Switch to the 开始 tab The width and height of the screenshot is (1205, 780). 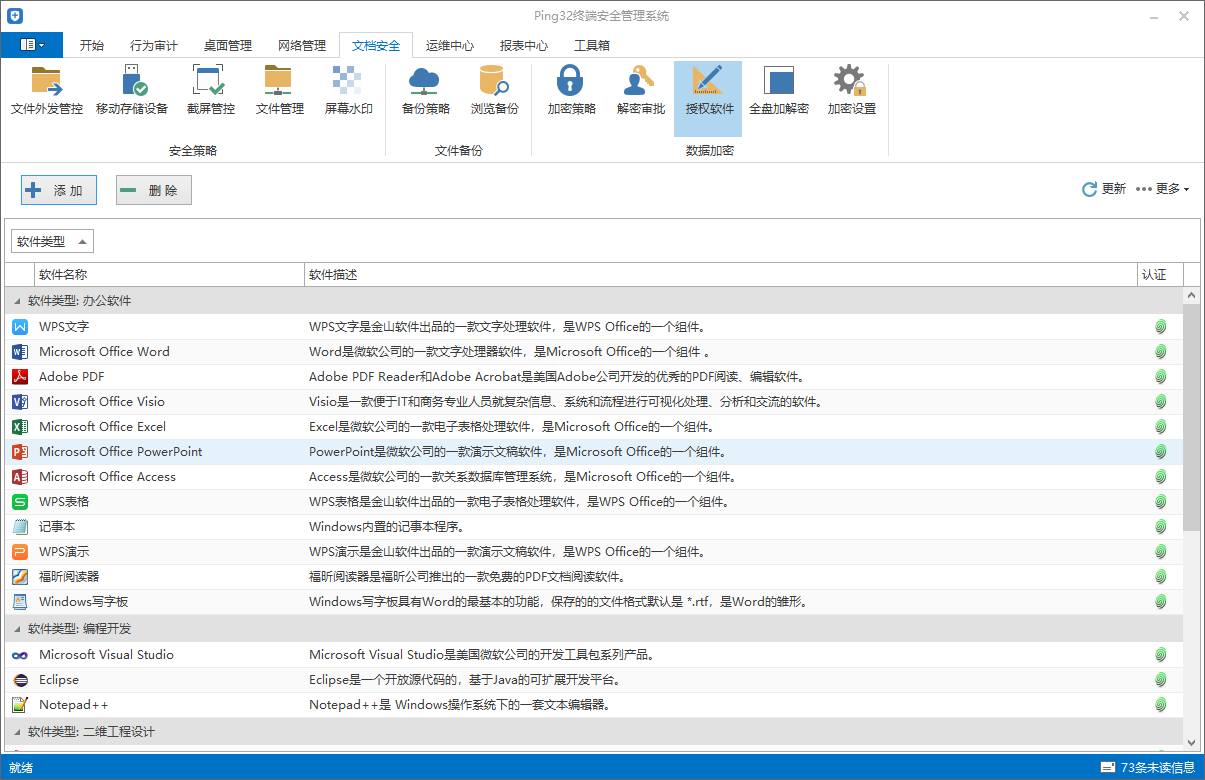tap(92, 45)
